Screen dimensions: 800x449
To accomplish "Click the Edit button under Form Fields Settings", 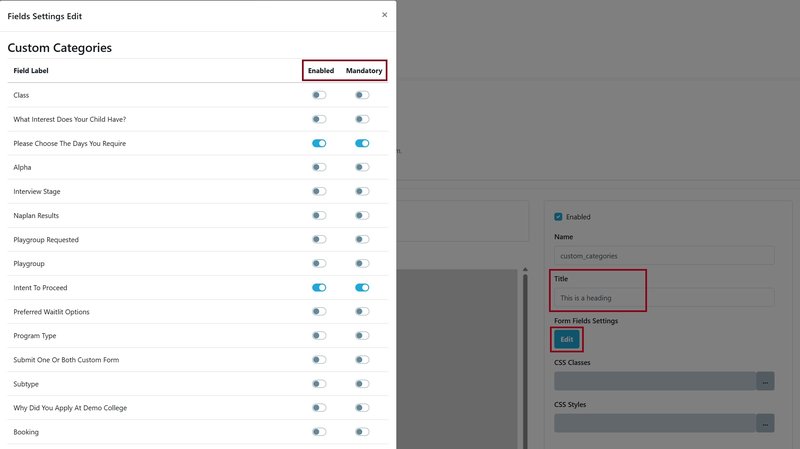I will [x=566, y=339].
